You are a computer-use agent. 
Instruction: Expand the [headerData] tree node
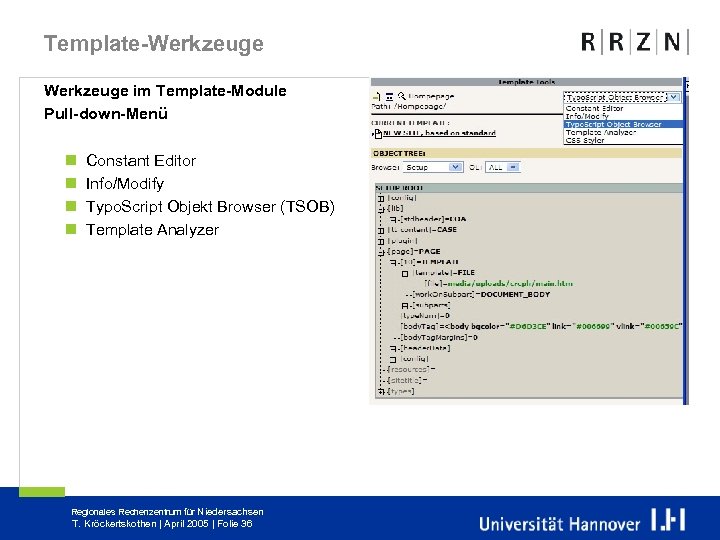(x=393, y=349)
